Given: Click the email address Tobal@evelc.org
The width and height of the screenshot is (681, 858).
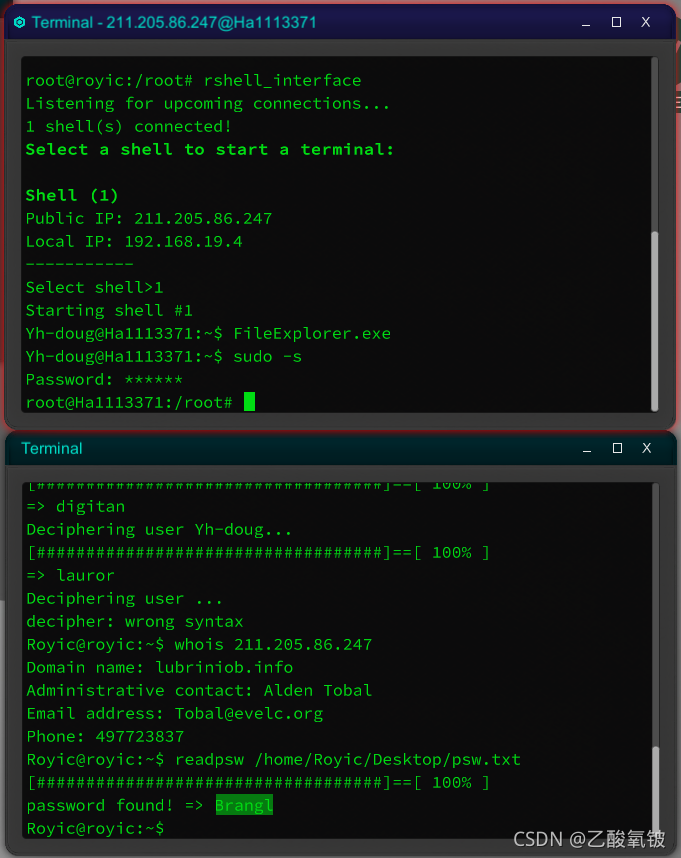Looking at the screenshot, I should (x=249, y=714).
